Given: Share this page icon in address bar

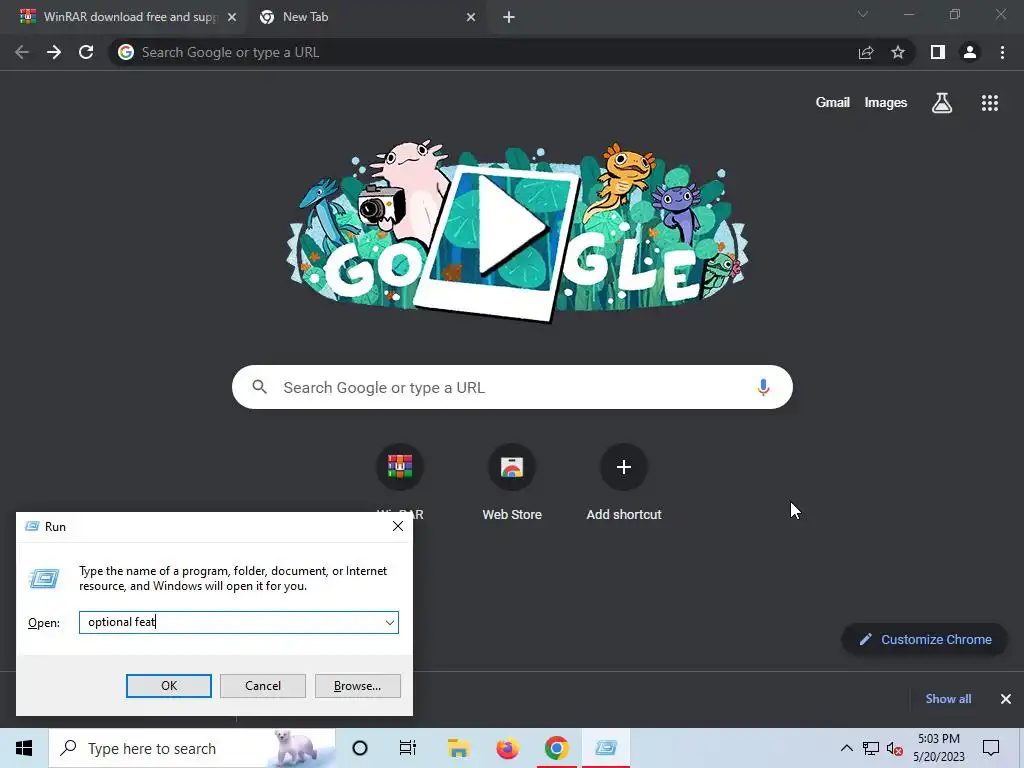Looking at the screenshot, I should tap(866, 52).
